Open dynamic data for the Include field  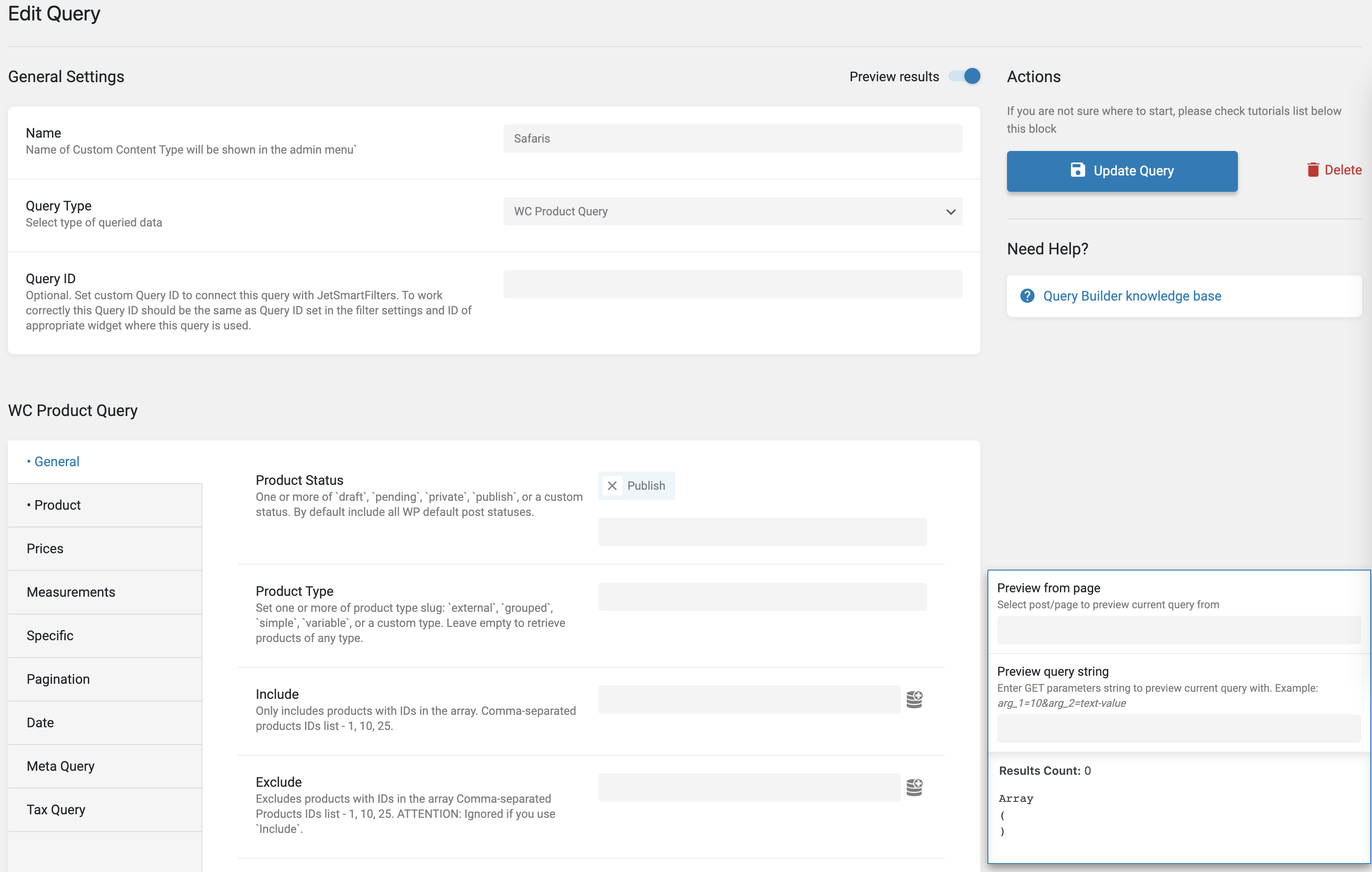click(x=915, y=699)
